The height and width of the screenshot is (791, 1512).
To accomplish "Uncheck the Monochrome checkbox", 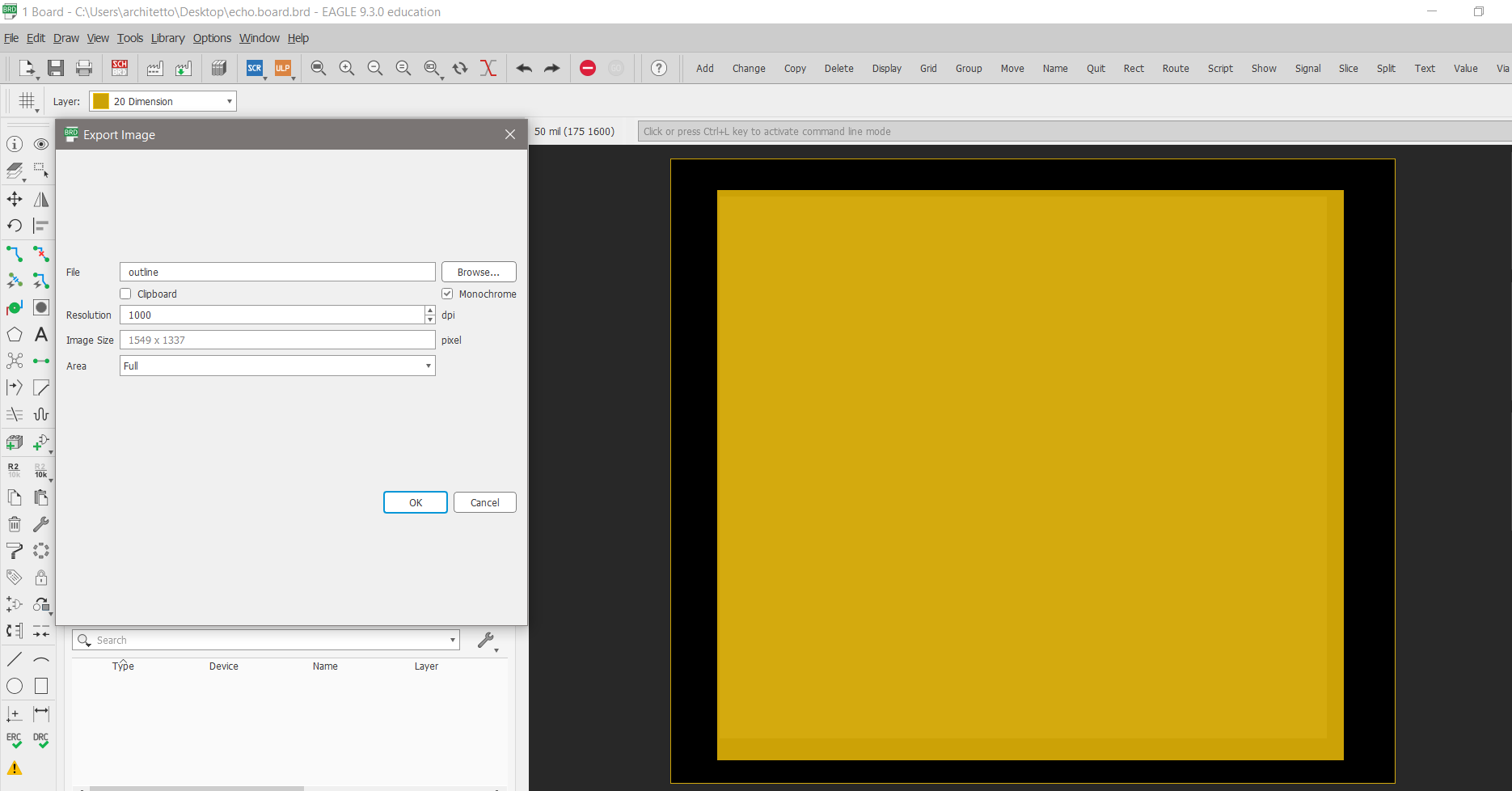I will coord(447,294).
